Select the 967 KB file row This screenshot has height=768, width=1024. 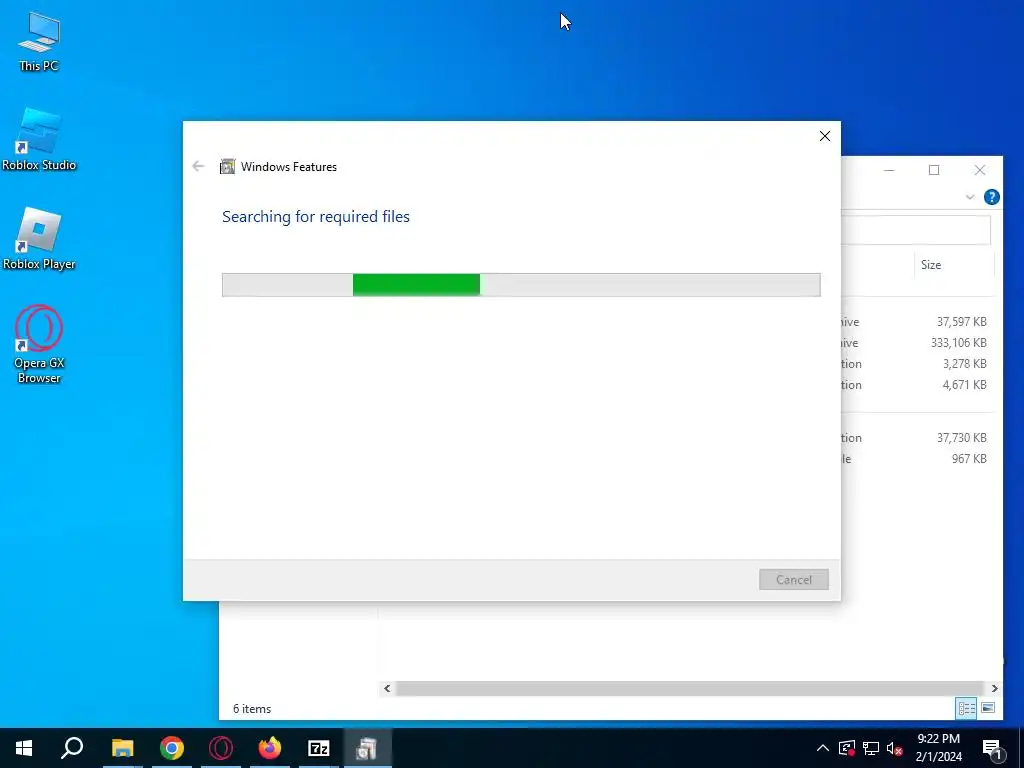(x=917, y=458)
